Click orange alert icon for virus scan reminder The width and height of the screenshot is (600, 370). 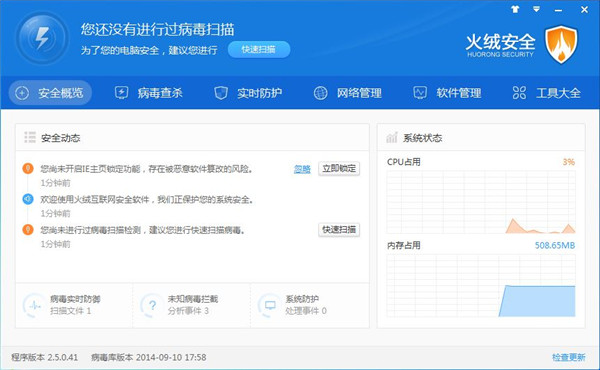click(x=28, y=230)
